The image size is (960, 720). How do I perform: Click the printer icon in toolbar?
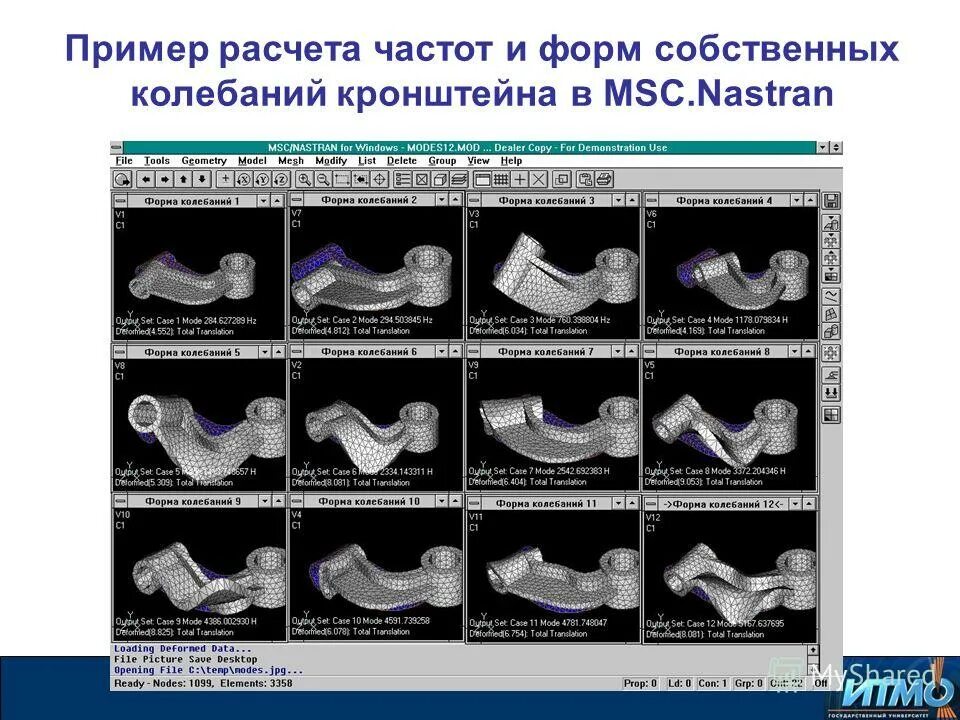pos(604,179)
